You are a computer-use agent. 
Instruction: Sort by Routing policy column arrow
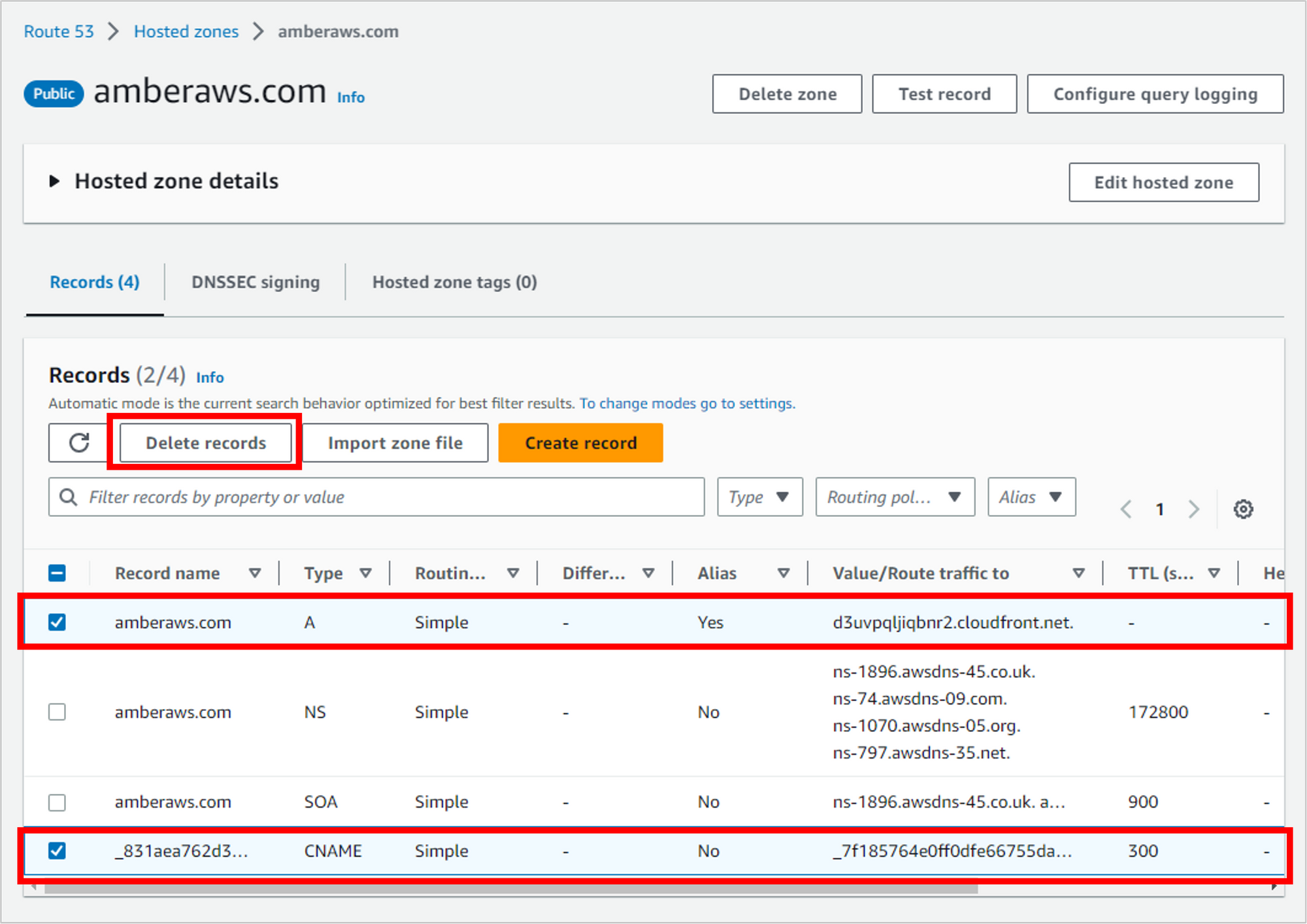(514, 573)
